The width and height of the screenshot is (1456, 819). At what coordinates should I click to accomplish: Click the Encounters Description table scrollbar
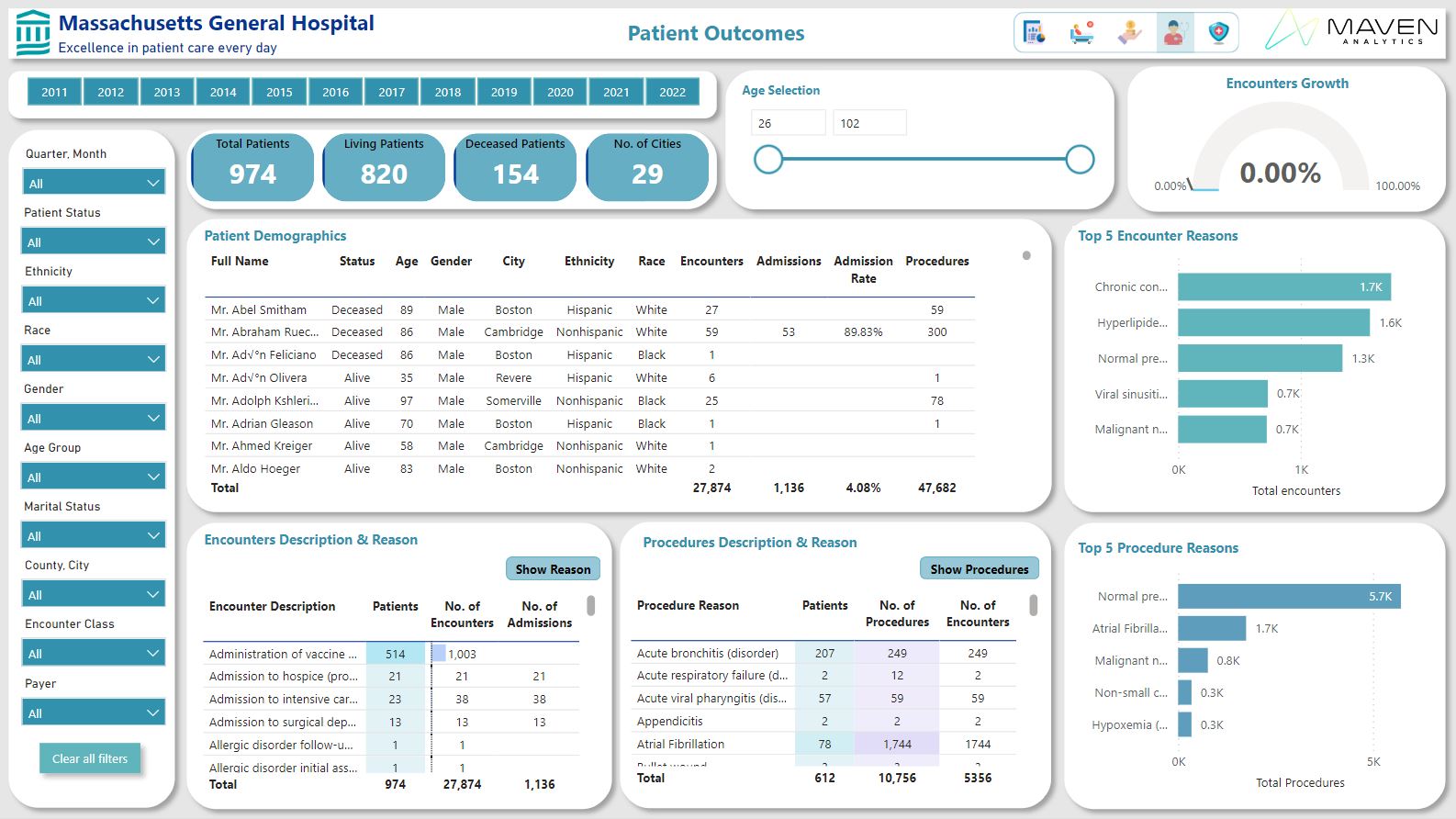591,605
